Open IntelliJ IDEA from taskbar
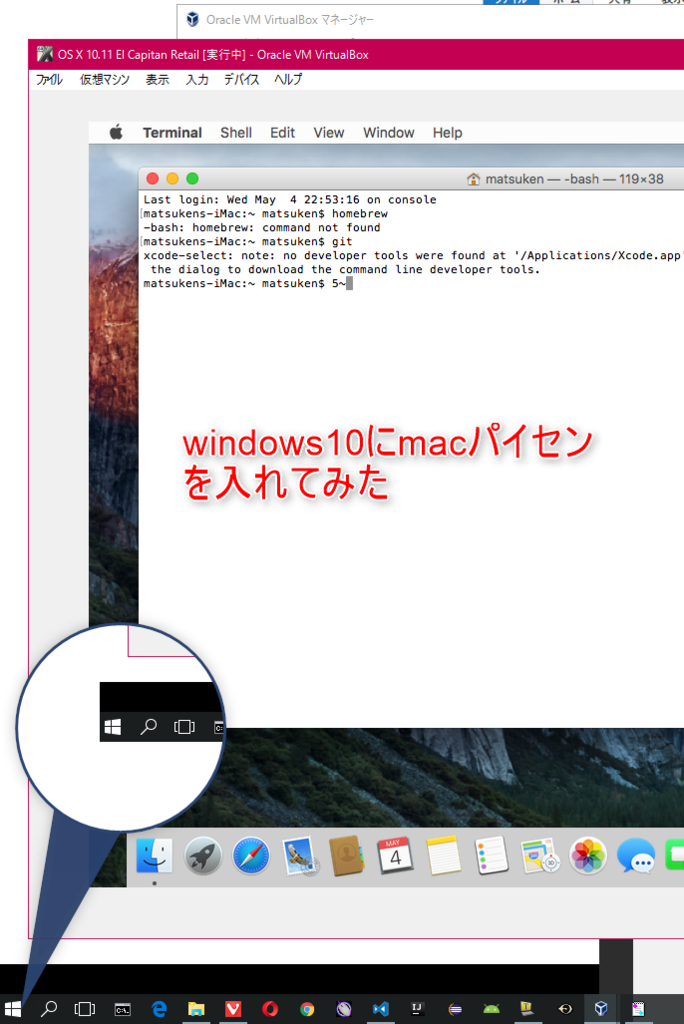 pos(417,1009)
